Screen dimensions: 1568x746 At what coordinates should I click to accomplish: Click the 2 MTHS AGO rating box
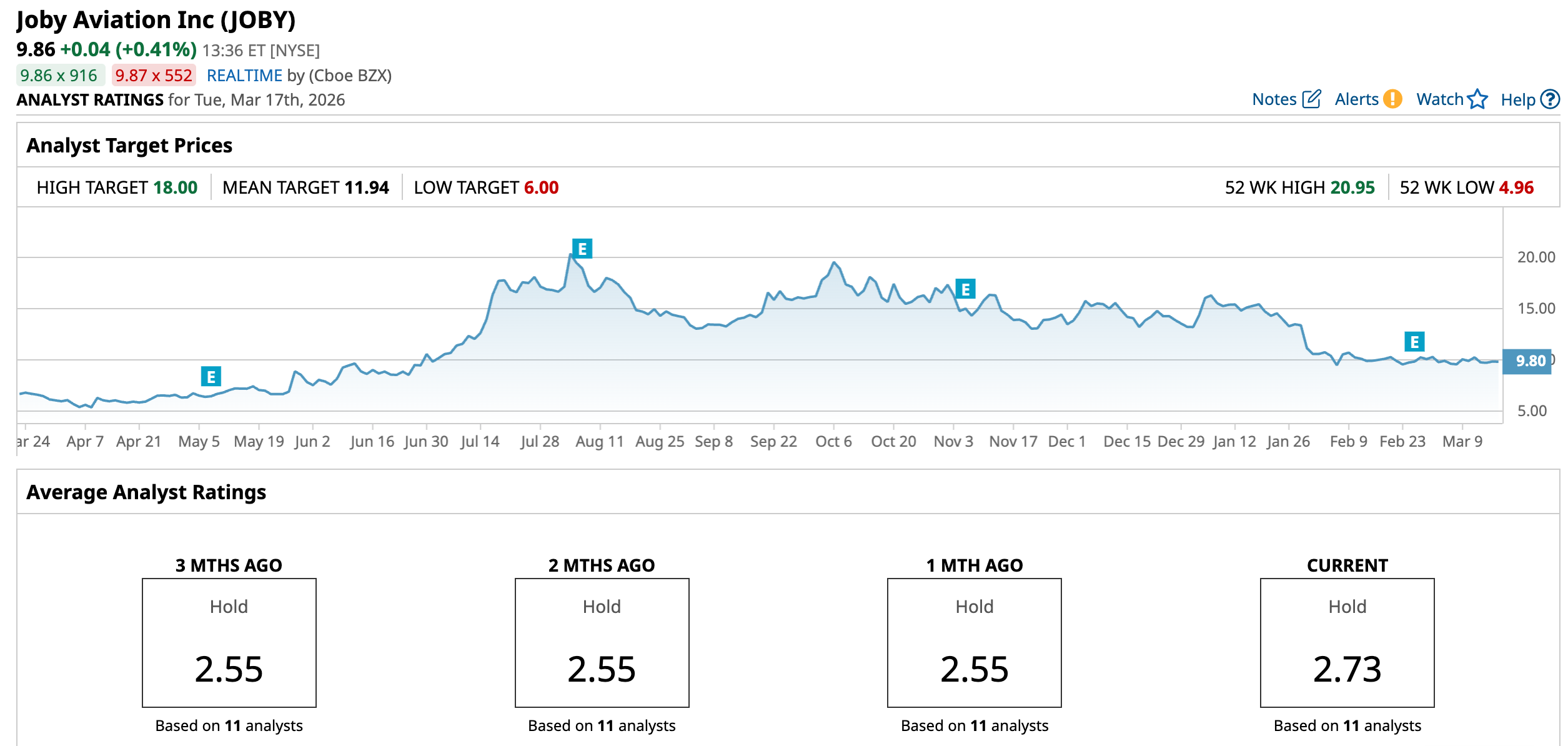pos(602,642)
